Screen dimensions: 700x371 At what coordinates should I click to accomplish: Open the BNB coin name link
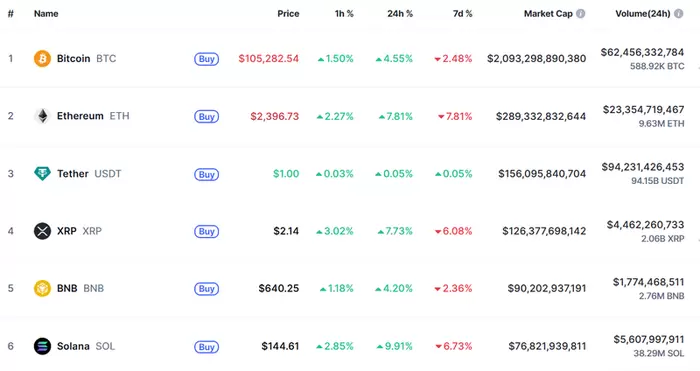coord(80,288)
